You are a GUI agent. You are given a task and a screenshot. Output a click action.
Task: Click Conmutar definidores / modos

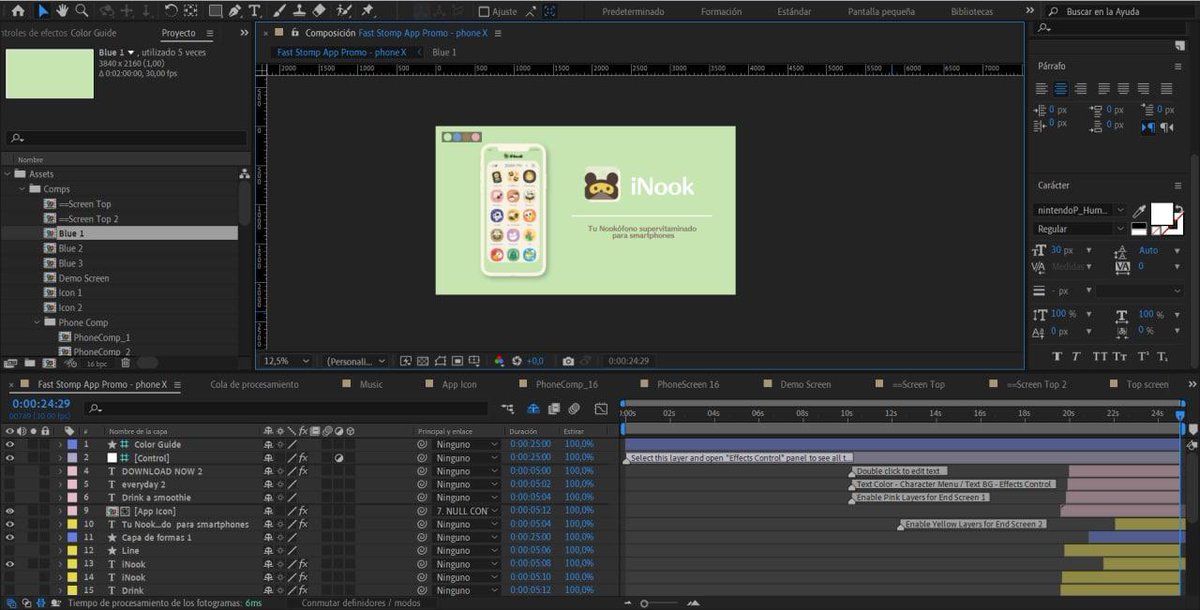click(x=361, y=603)
